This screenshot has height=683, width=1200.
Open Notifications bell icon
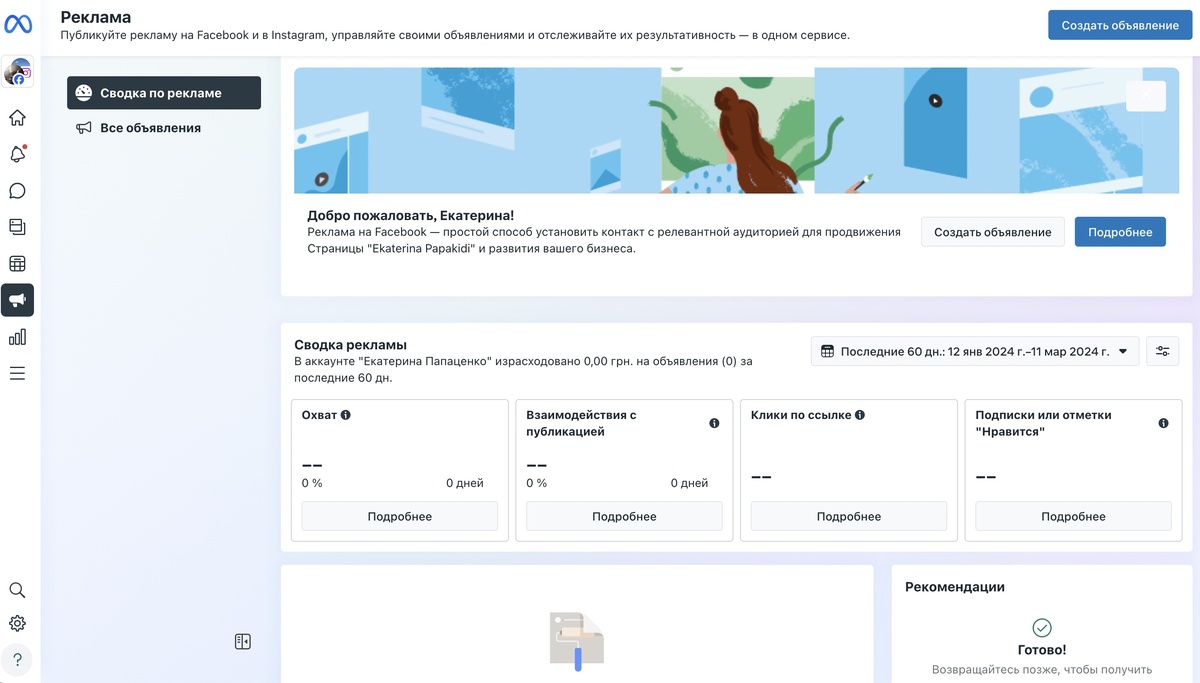coord(17,154)
